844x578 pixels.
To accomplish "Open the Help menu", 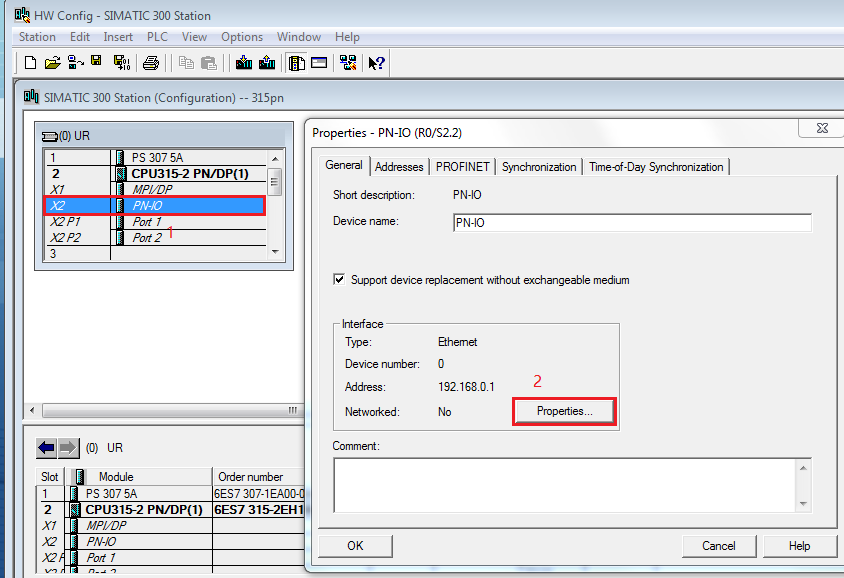I will 347,37.
